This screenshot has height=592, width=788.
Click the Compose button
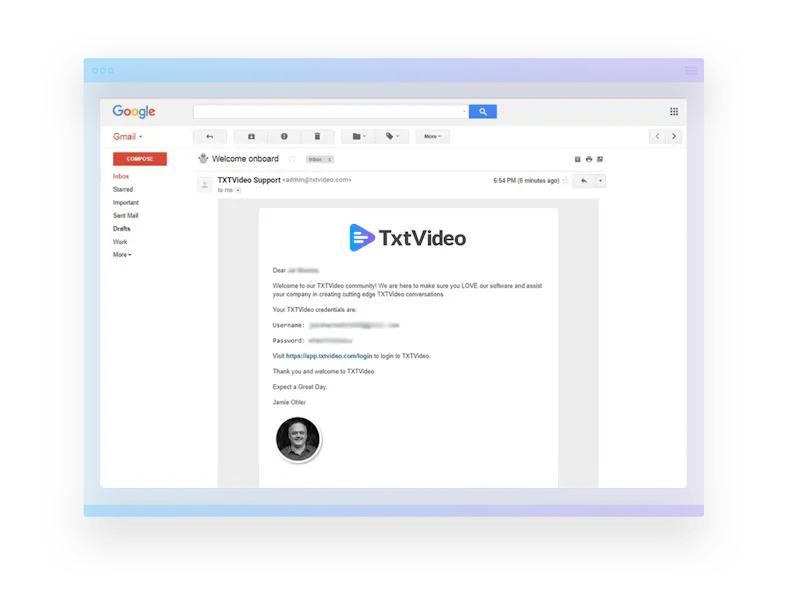point(140,159)
